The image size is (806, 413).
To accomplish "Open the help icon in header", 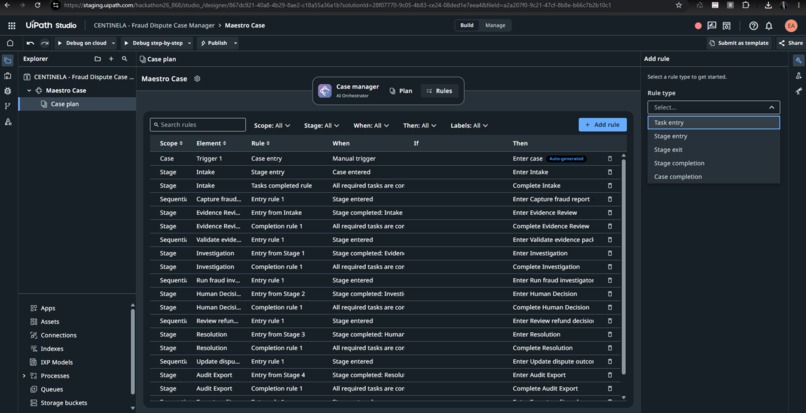I will 754,26.
